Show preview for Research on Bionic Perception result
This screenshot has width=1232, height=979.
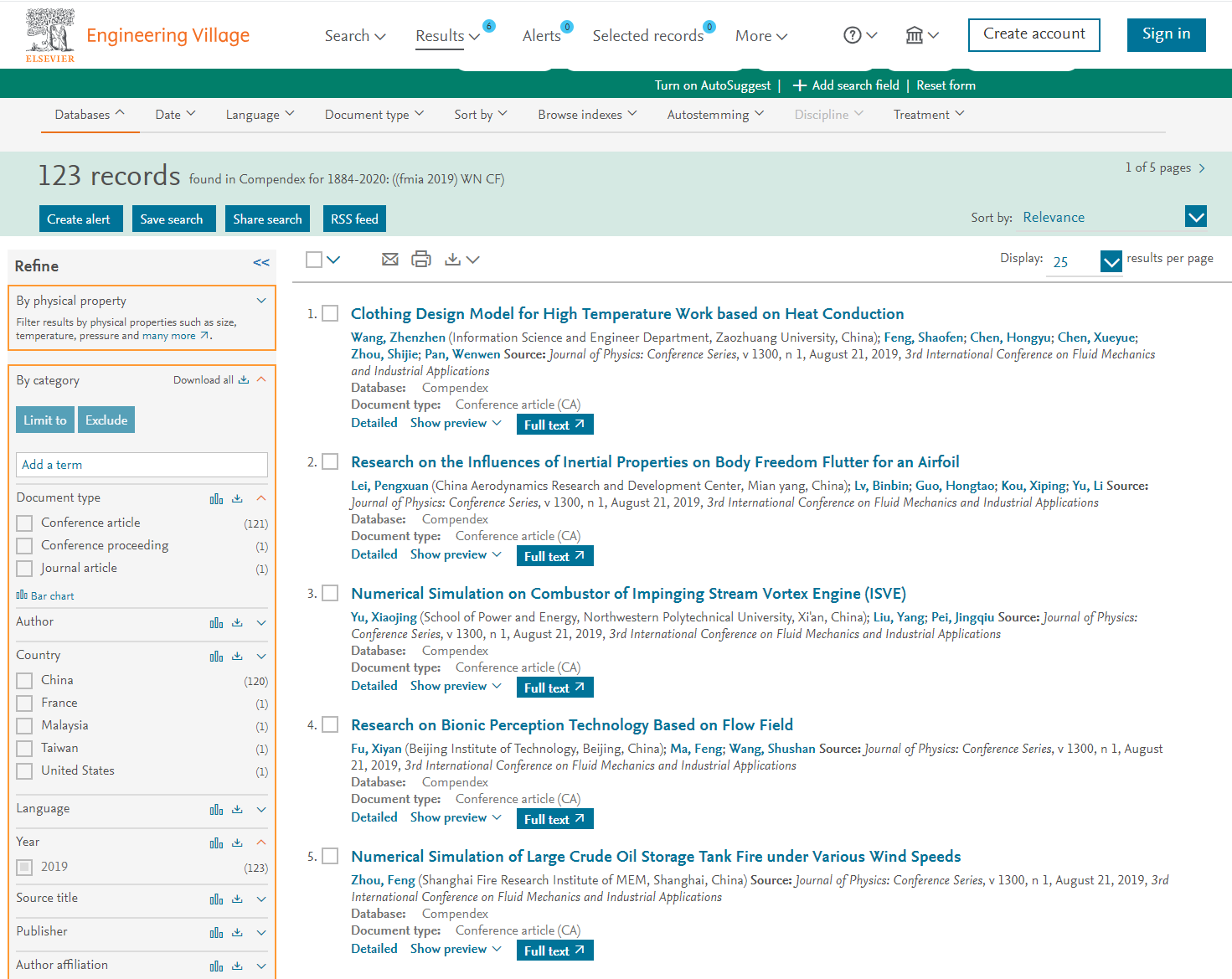coord(456,817)
